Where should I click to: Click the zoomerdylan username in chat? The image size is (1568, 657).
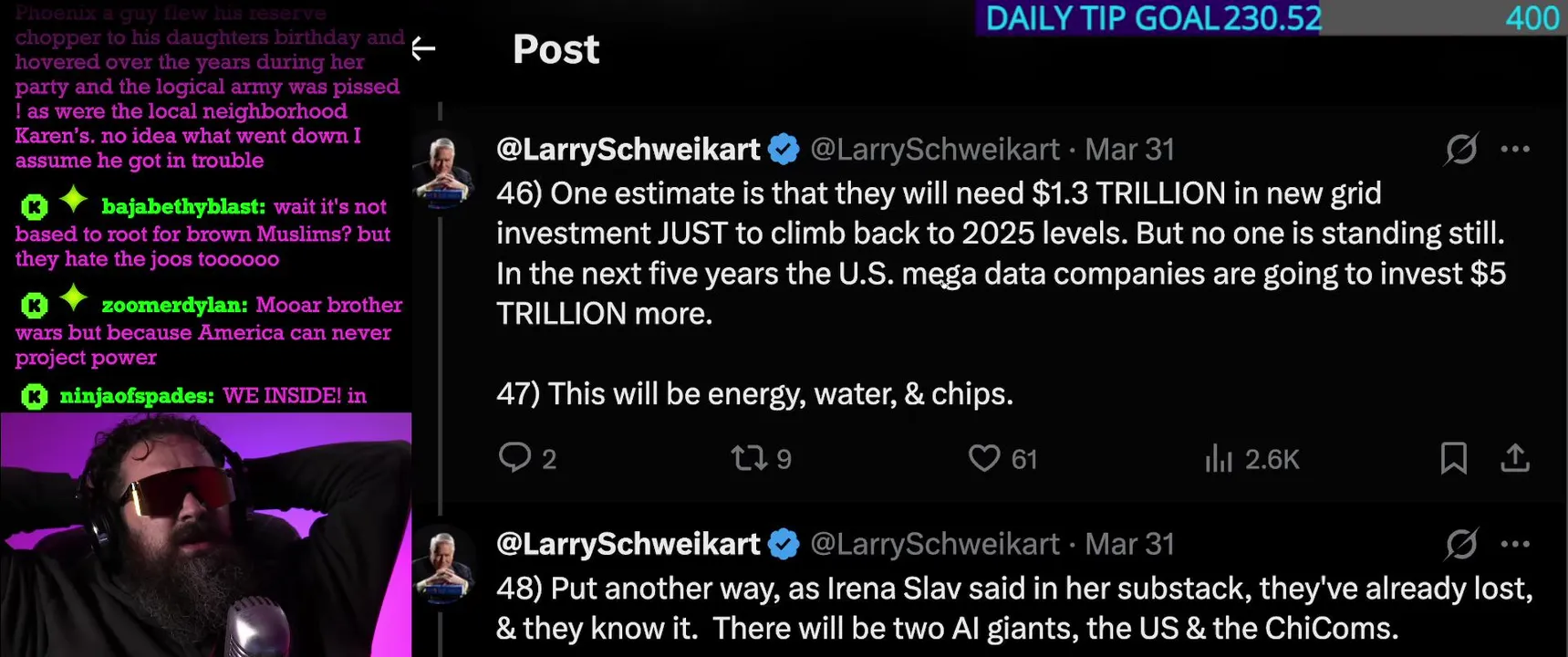click(x=174, y=306)
